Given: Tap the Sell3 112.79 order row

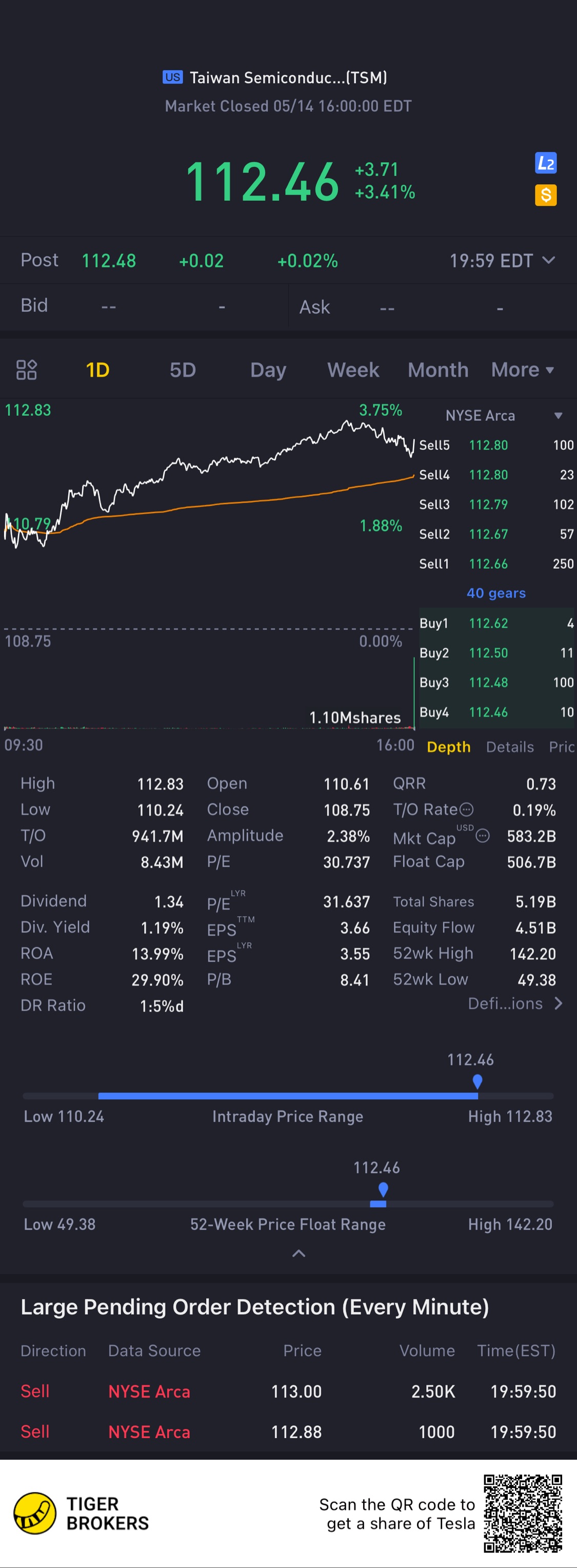Looking at the screenshot, I should coord(496,505).
